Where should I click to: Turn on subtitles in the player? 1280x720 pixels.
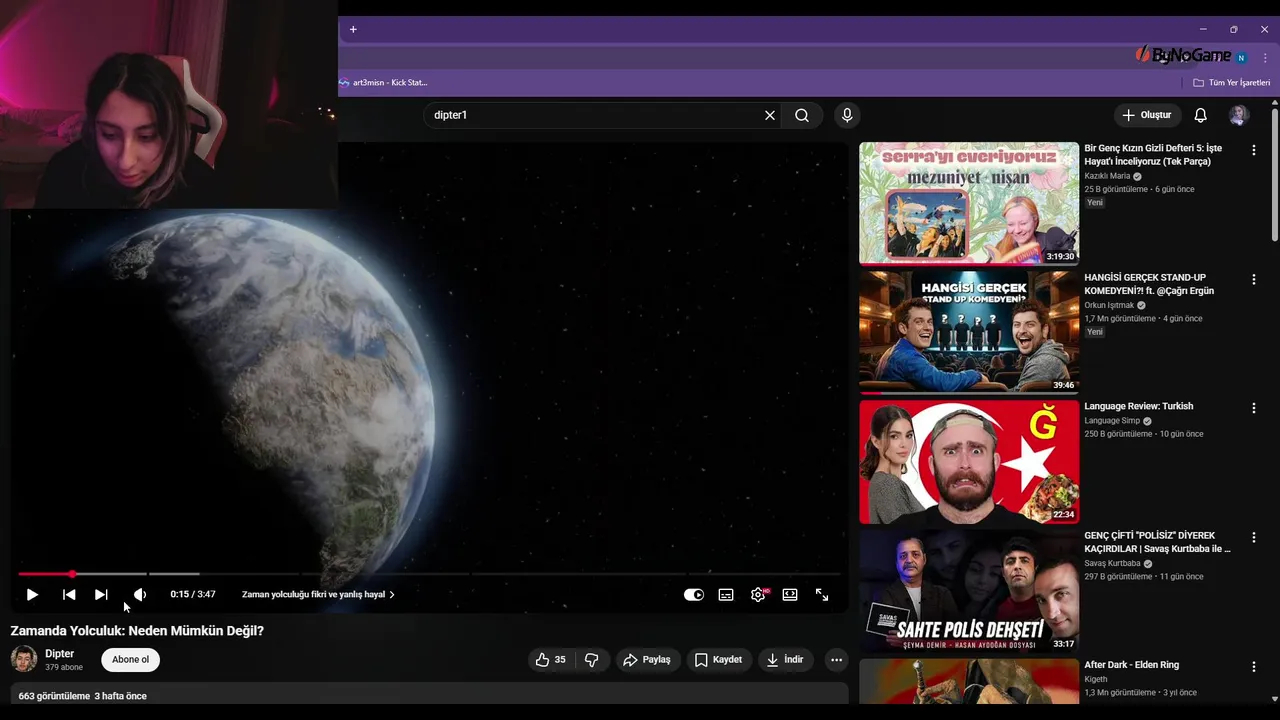726,594
